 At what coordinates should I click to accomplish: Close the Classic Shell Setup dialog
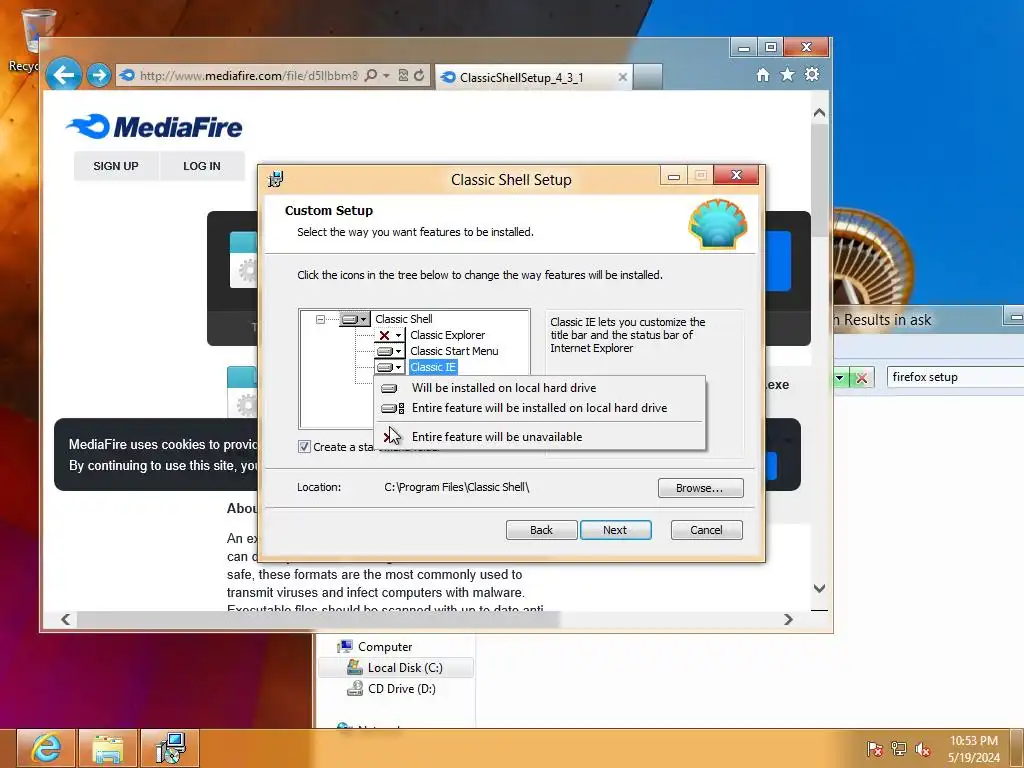(x=736, y=175)
